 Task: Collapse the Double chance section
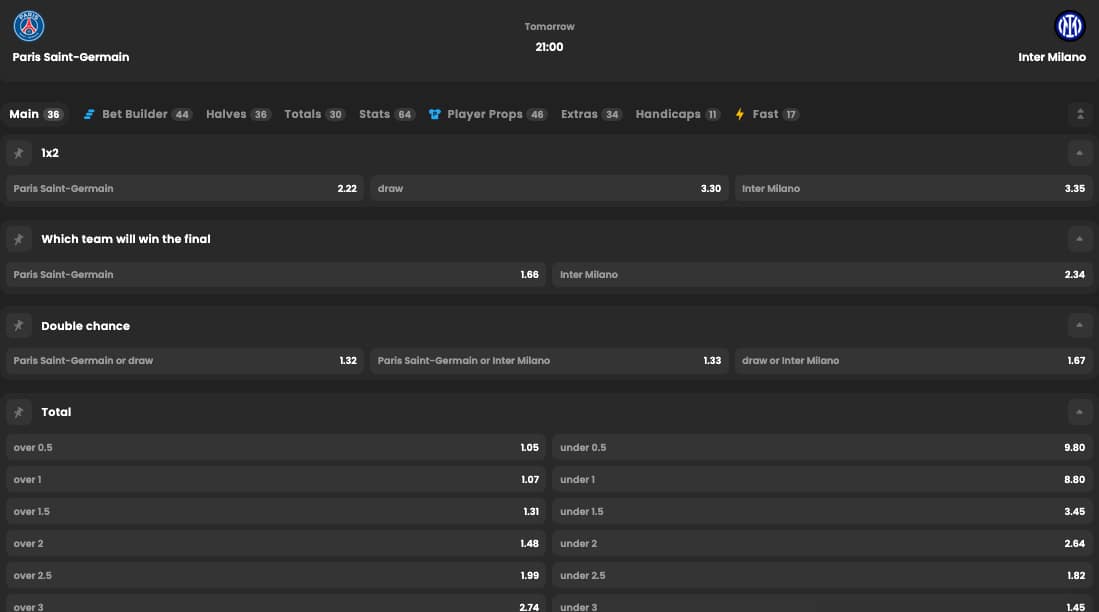click(x=1079, y=325)
